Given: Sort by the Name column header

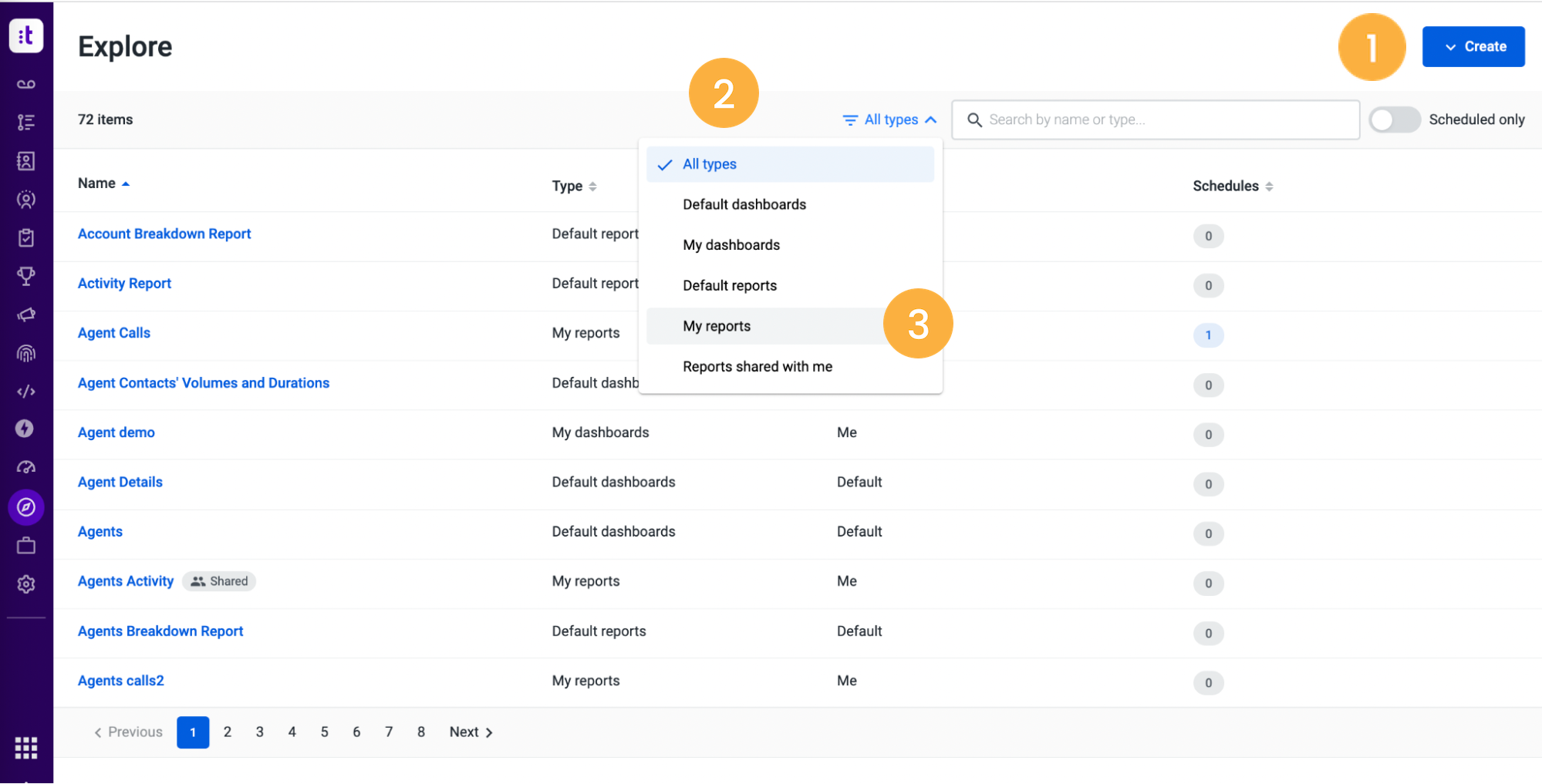Looking at the screenshot, I should 103,183.
